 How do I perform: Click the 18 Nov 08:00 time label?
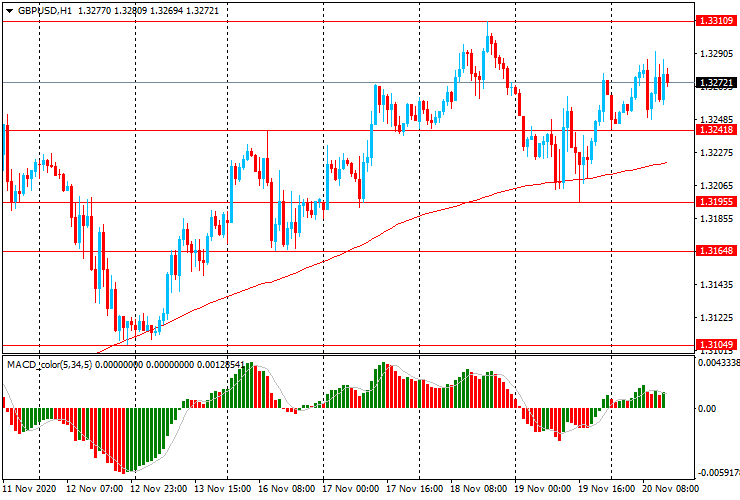[x=479, y=489]
